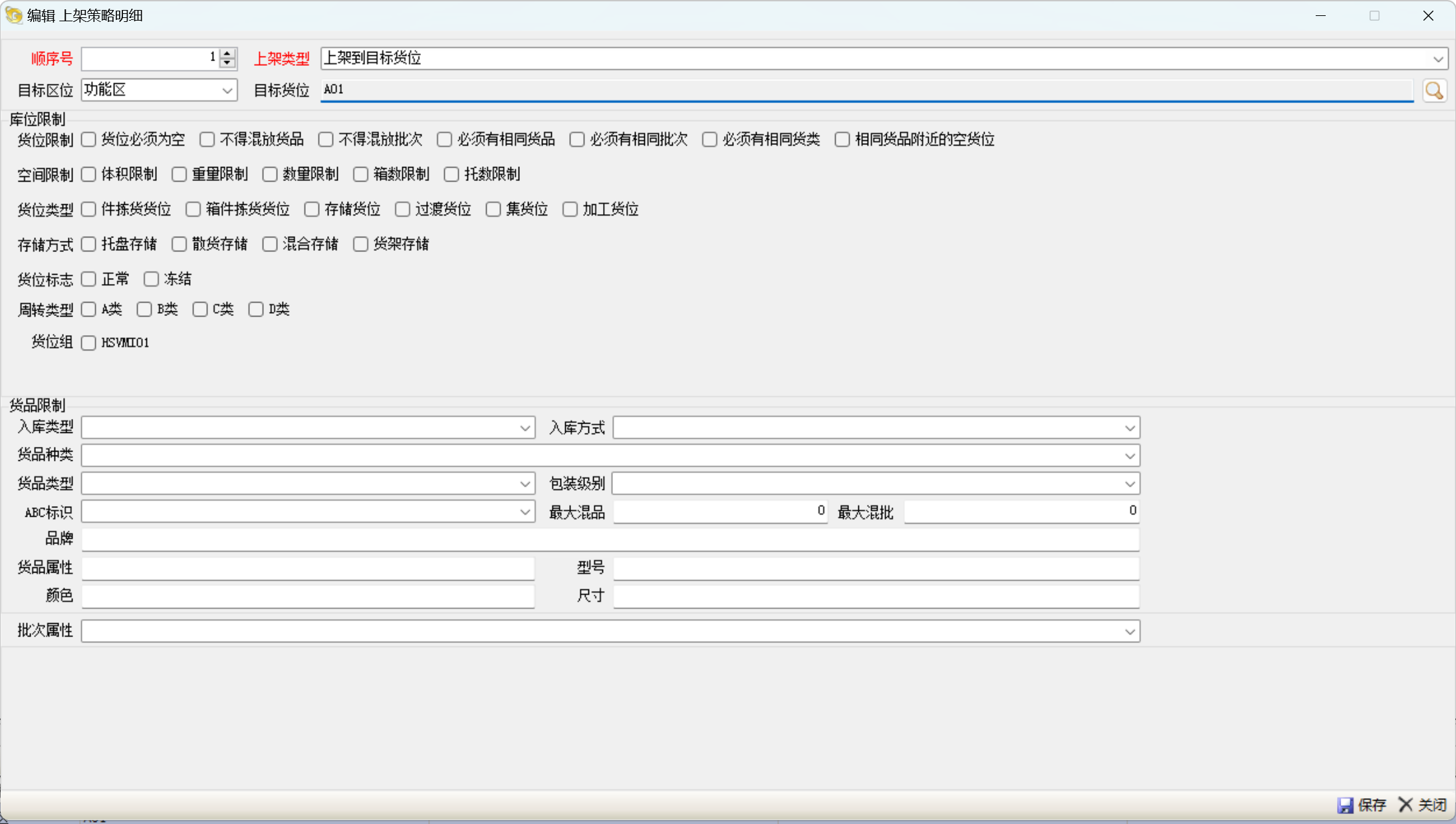
Task: Click the 关闭 X icon at bottom
Action: pyautogui.click(x=1405, y=805)
